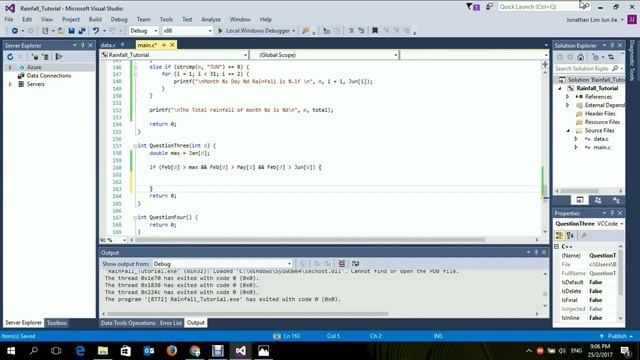The width and height of the screenshot is (640, 360).
Task: Click the Solution Explorer search magnifier
Action: click(x=615, y=69)
